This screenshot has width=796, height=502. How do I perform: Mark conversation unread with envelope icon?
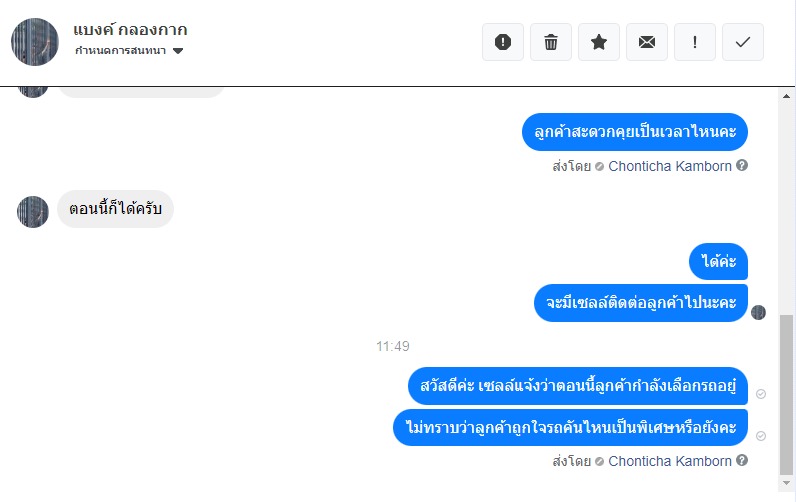point(647,42)
